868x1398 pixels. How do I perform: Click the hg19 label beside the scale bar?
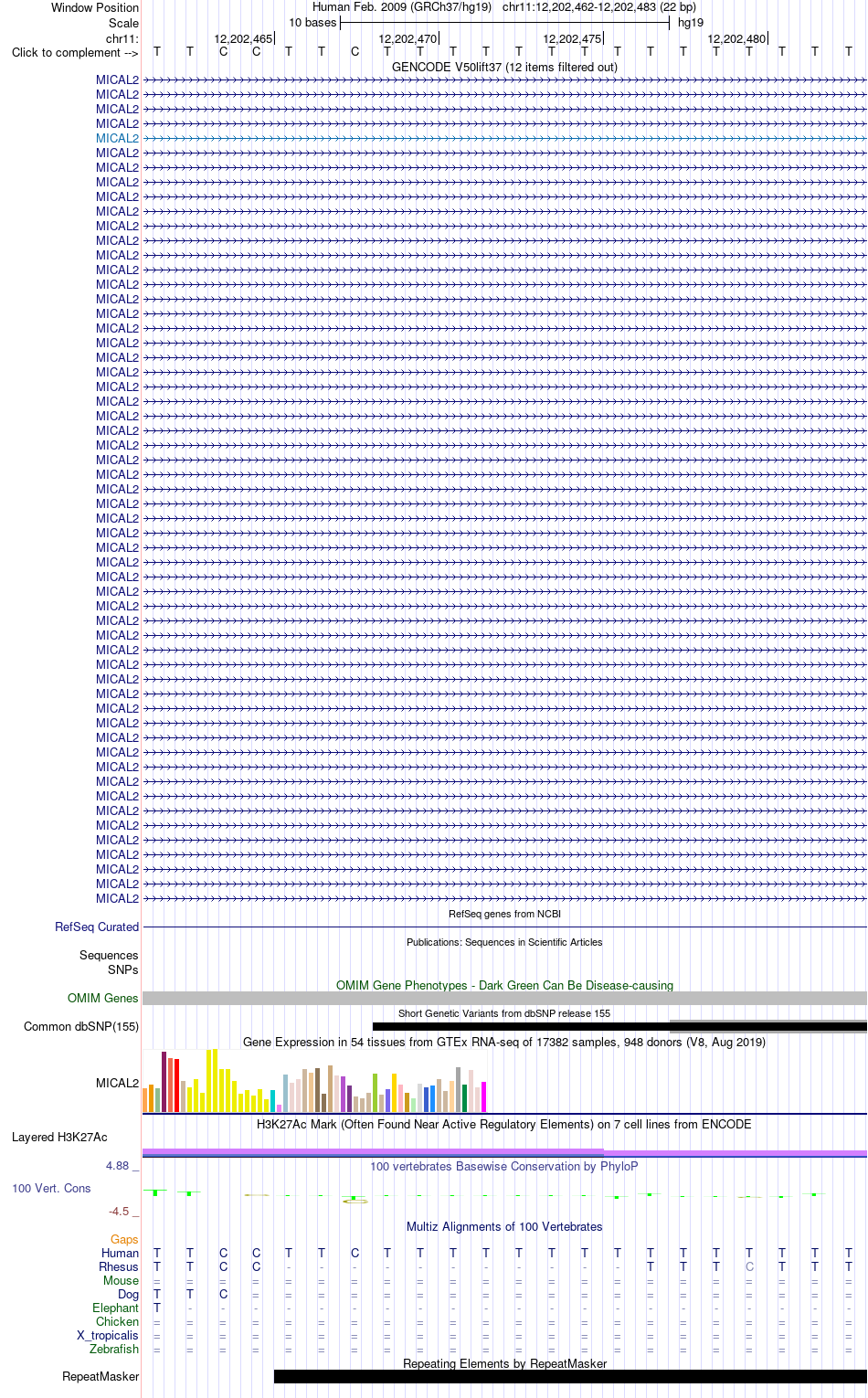[691, 23]
